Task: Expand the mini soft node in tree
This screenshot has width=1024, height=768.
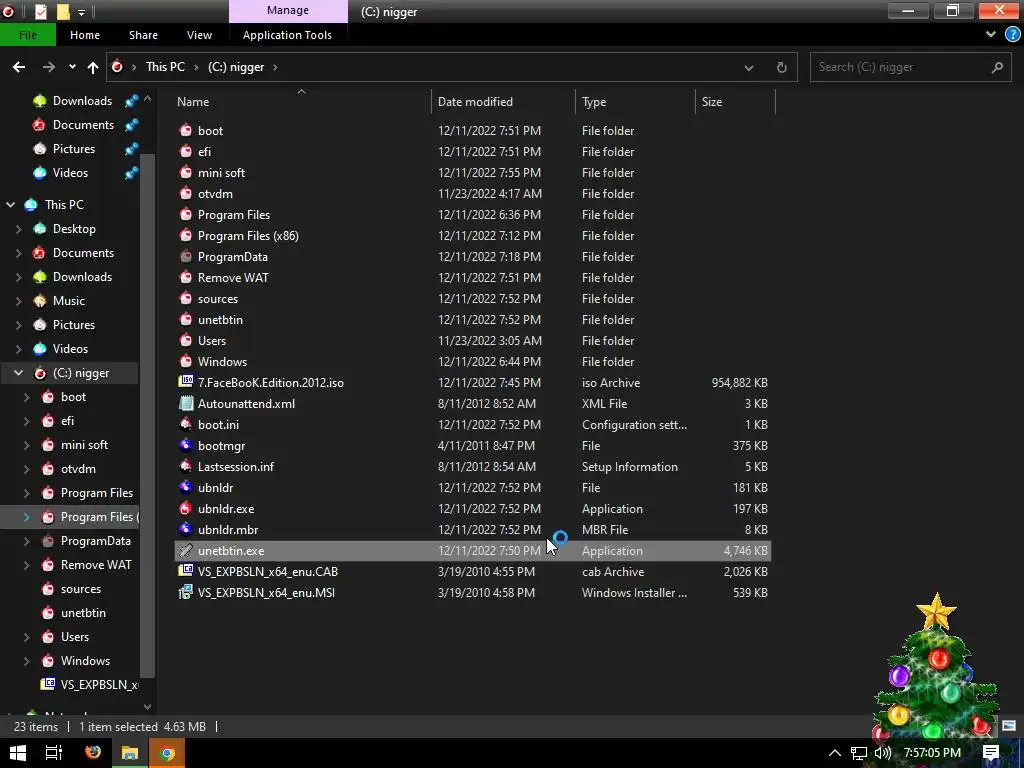Action: pyautogui.click(x=27, y=445)
